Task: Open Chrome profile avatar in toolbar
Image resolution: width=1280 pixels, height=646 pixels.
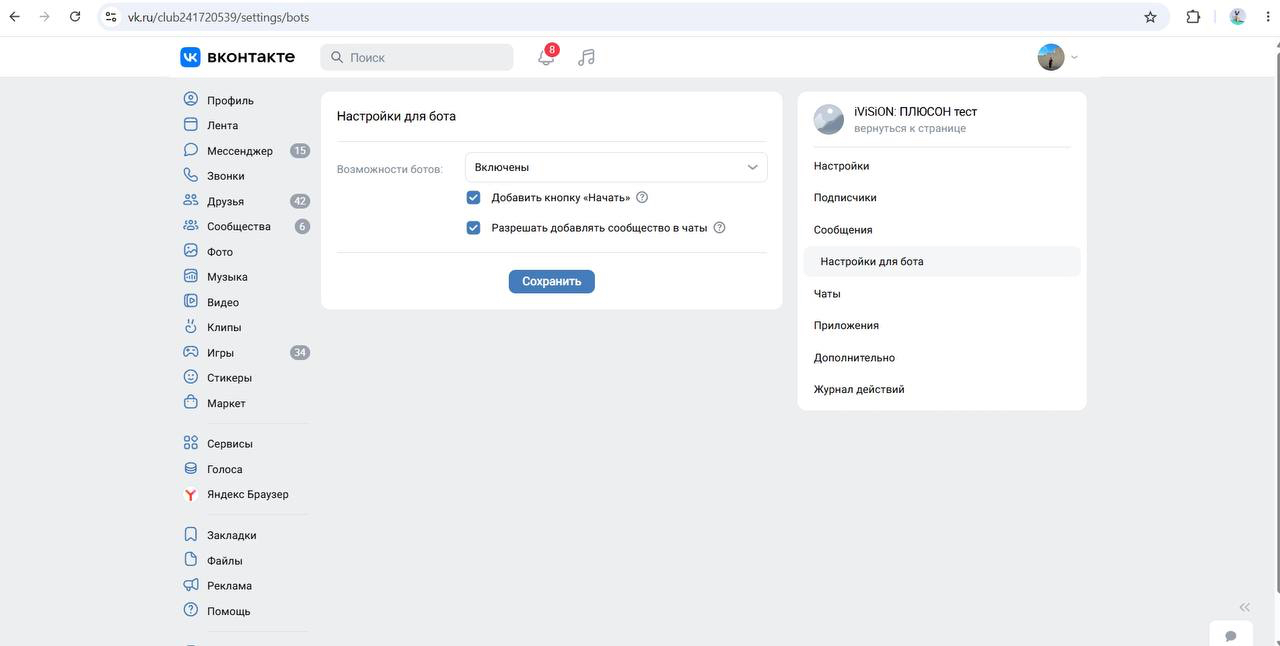Action: pyautogui.click(x=1237, y=17)
